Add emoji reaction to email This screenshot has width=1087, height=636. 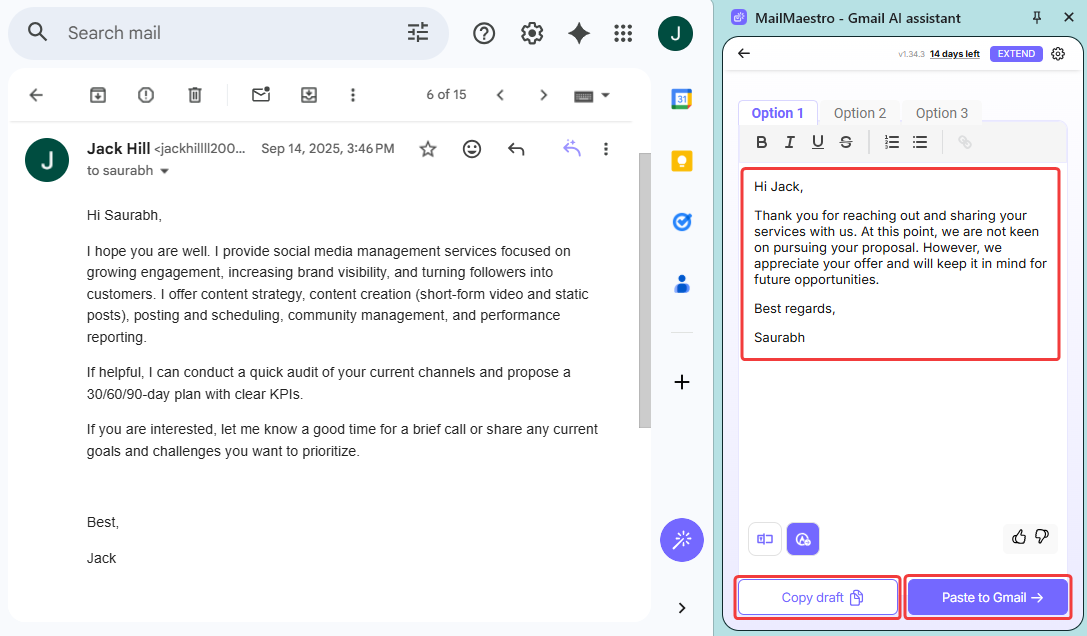click(x=472, y=149)
